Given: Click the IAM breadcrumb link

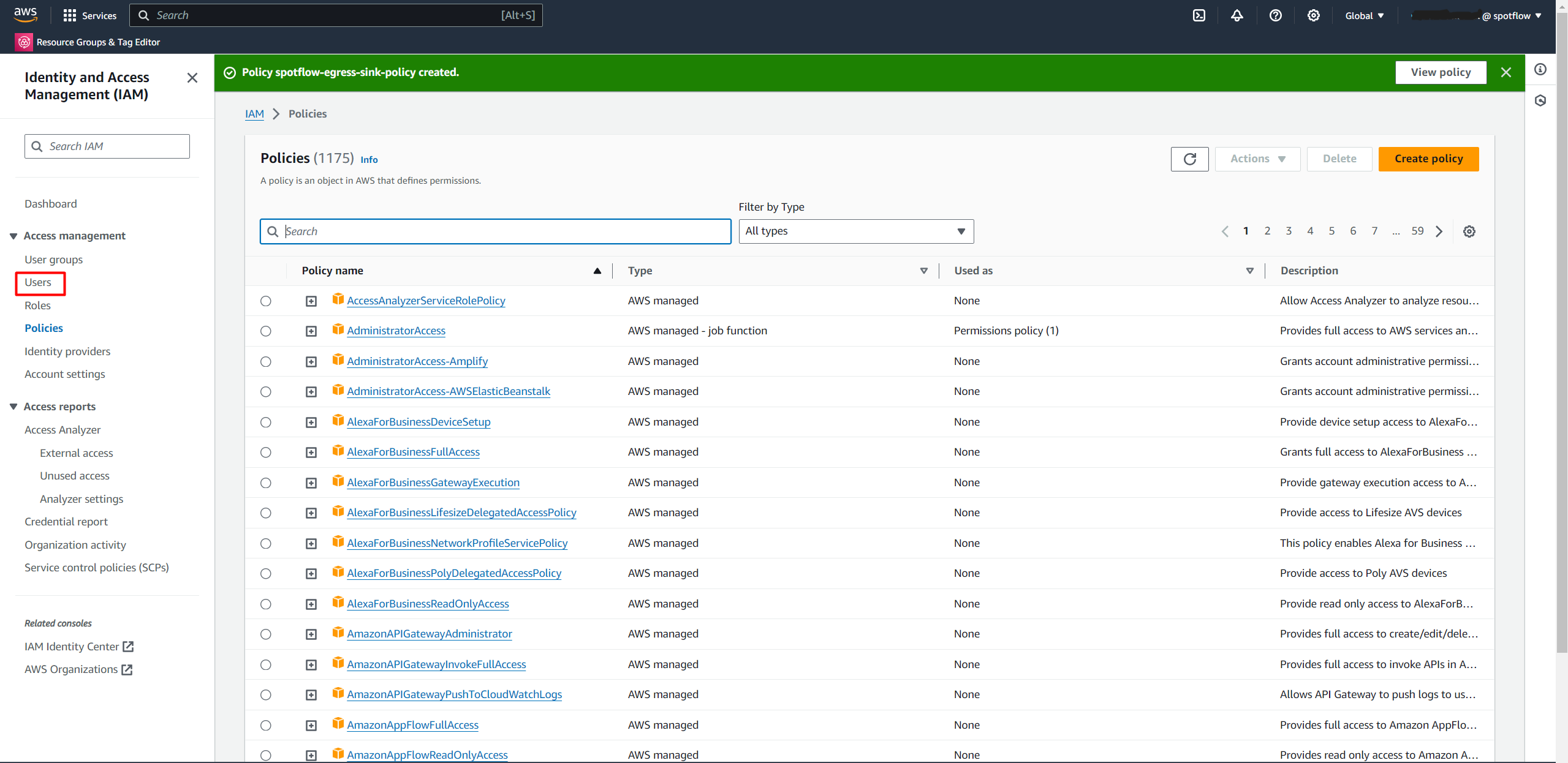Looking at the screenshot, I should pos(254,114).
